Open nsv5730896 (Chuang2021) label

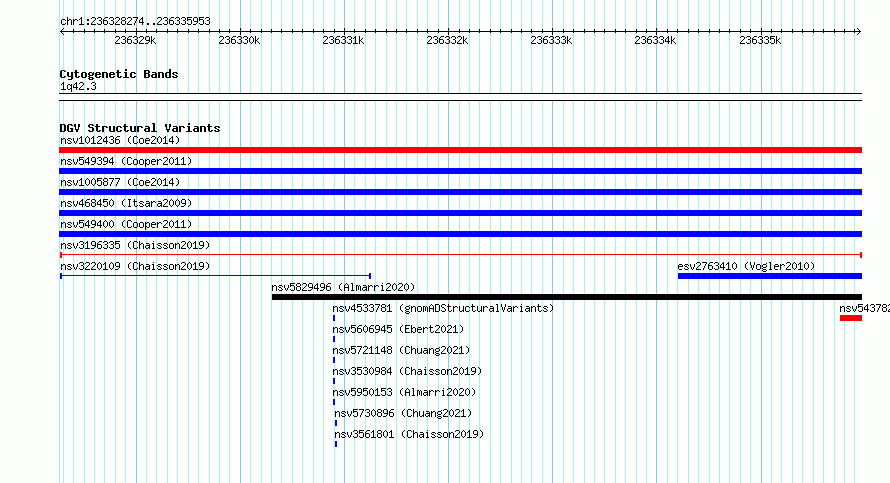click(x=403, y=413)
